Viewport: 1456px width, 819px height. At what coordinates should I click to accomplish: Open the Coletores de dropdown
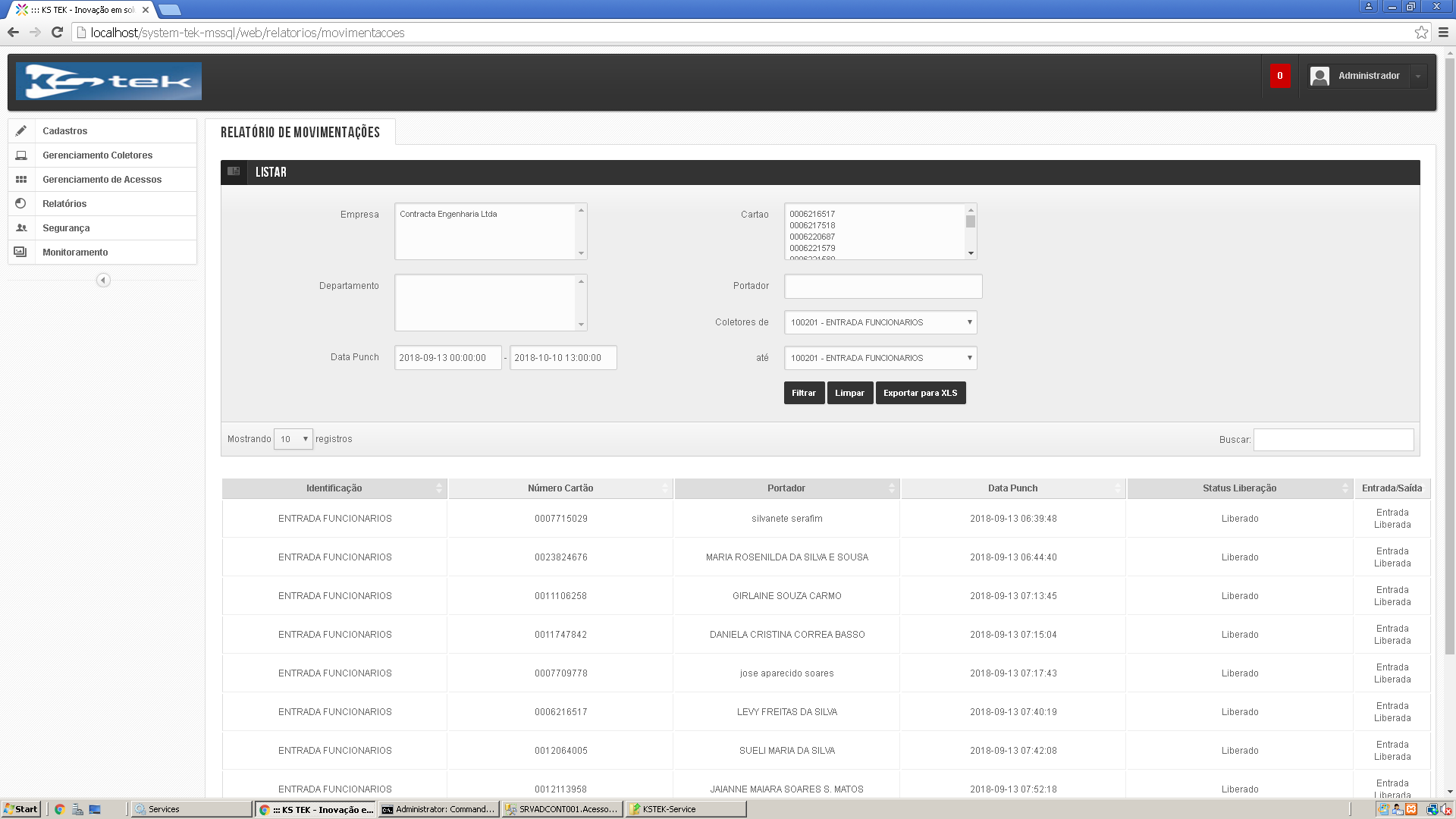coord(880,322)
